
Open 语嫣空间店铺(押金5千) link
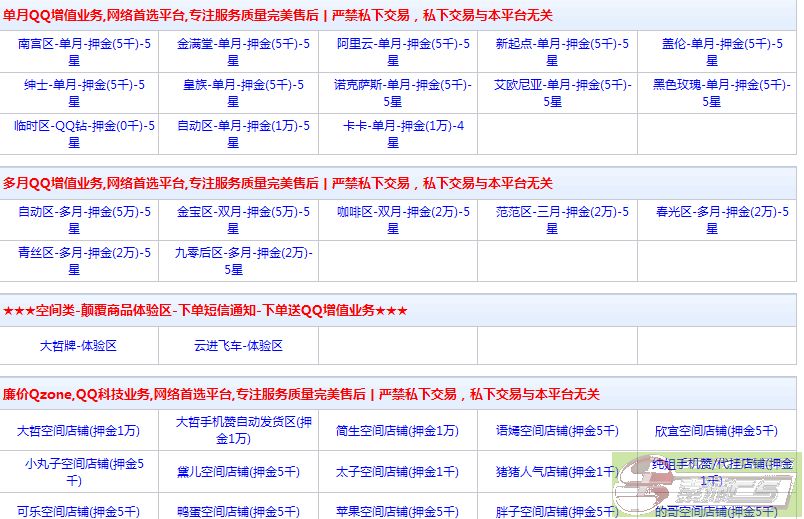click(x=557, y=431)
